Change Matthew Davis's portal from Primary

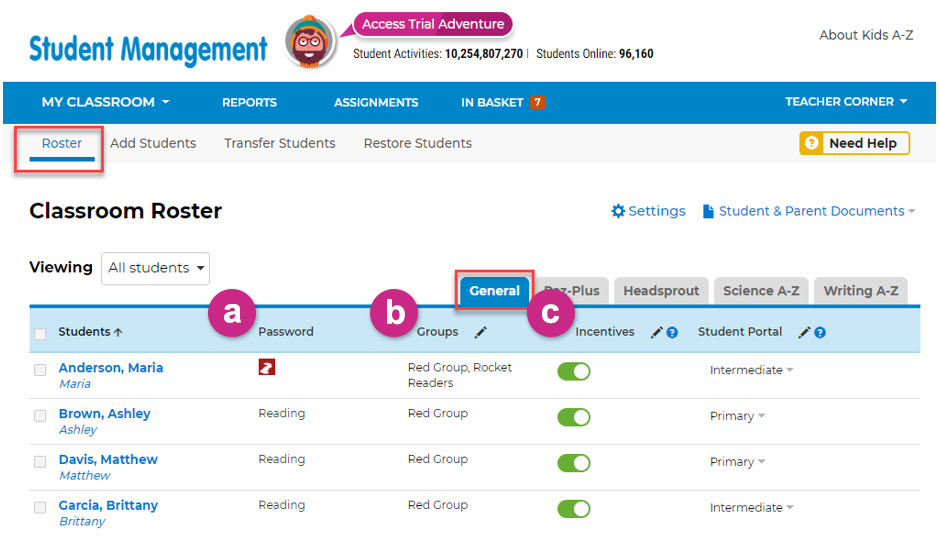737,462
